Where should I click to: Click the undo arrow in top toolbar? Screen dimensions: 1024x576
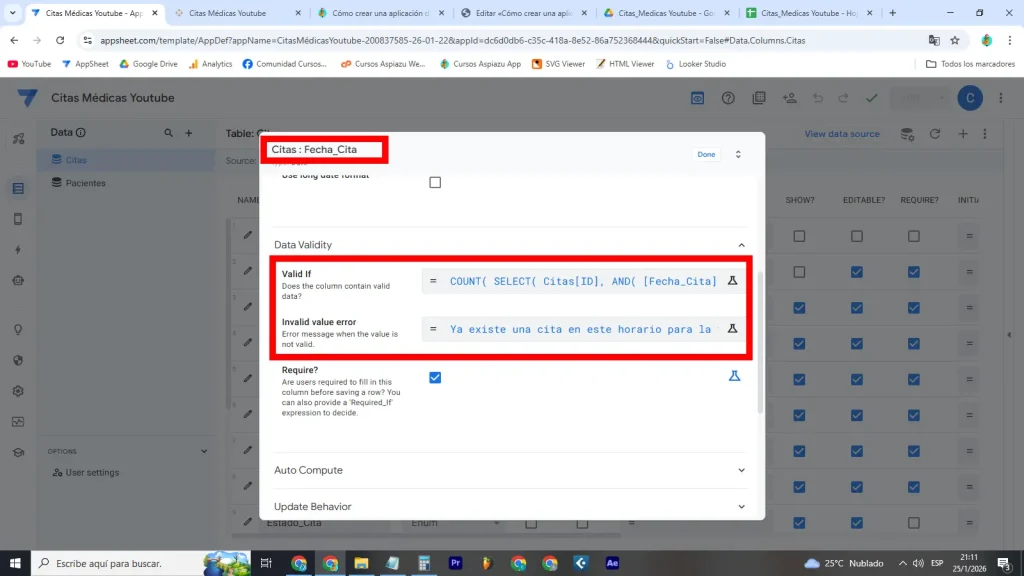pyautogui.click(x=818, y=98)
